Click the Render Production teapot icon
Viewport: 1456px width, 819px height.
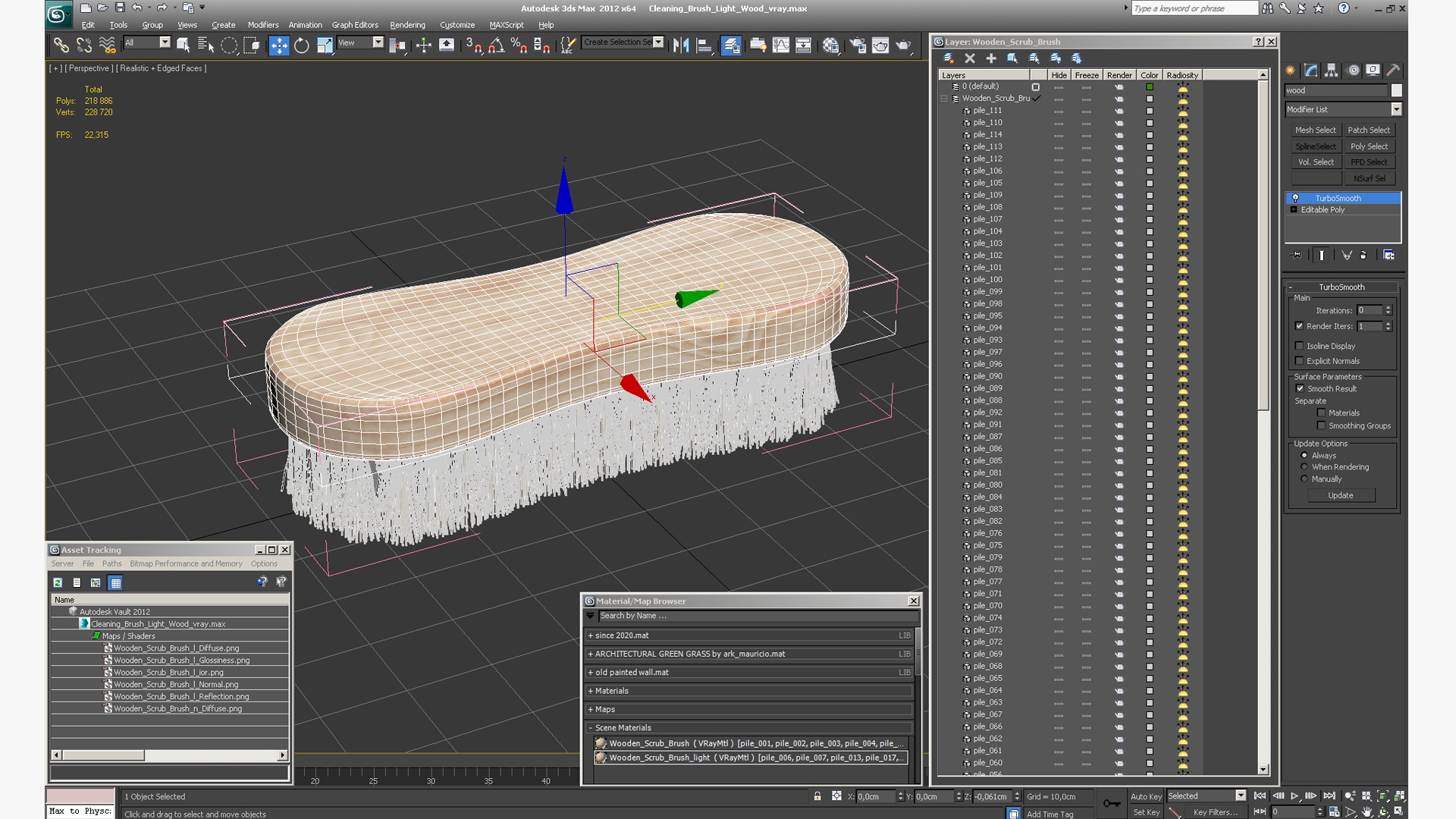point(903,45)
